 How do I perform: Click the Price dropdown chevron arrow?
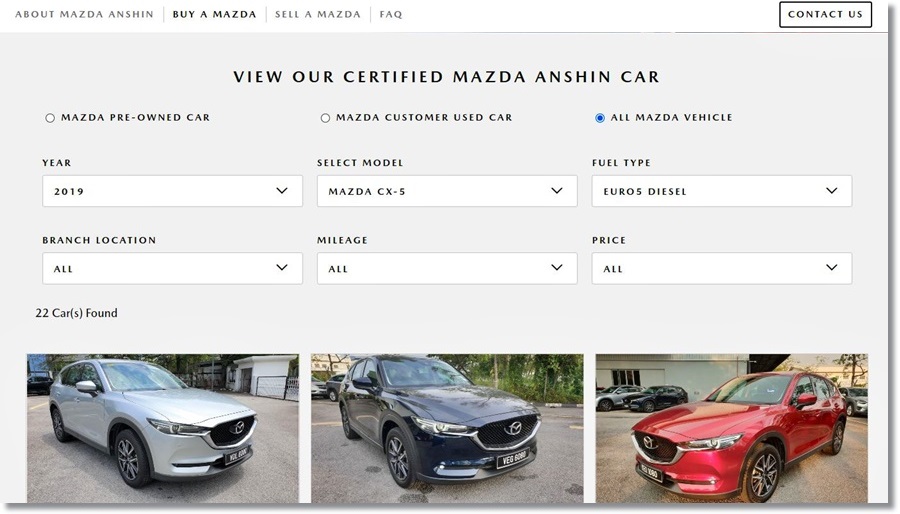831,267
